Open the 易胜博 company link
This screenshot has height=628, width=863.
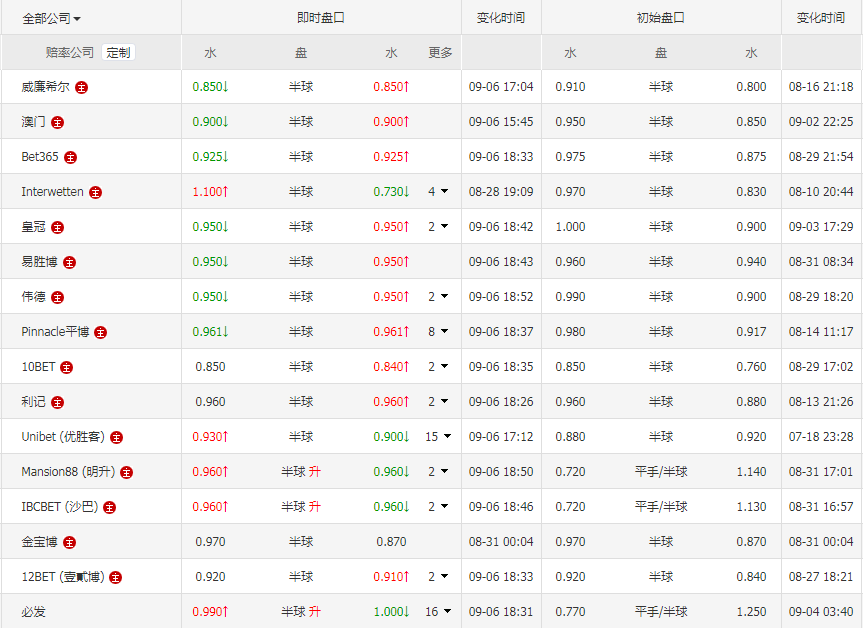[x=40, y=262]
